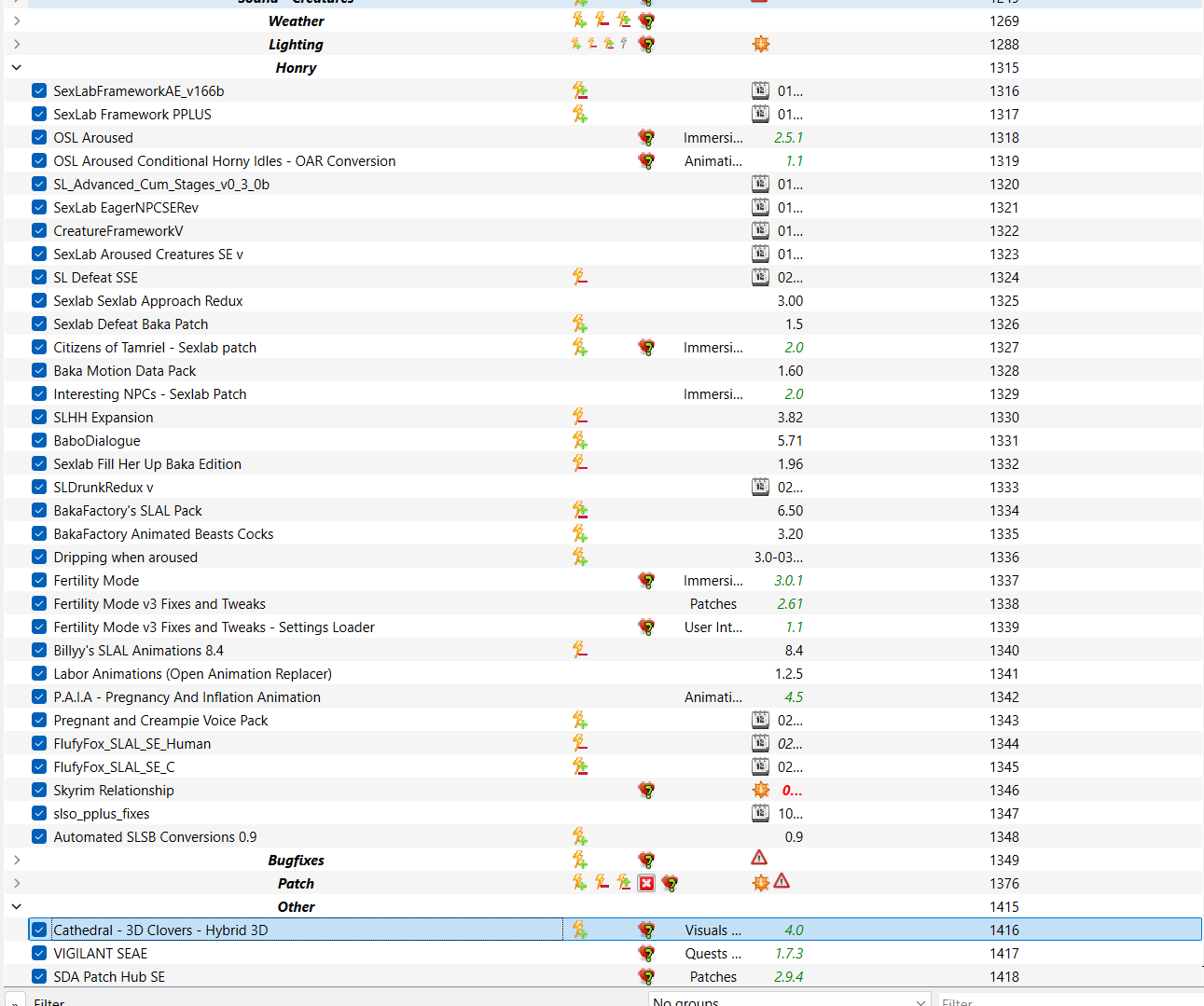Click the calendar icon for CreatureFrameworkV

pyautogui.click(x=761, y=230)
